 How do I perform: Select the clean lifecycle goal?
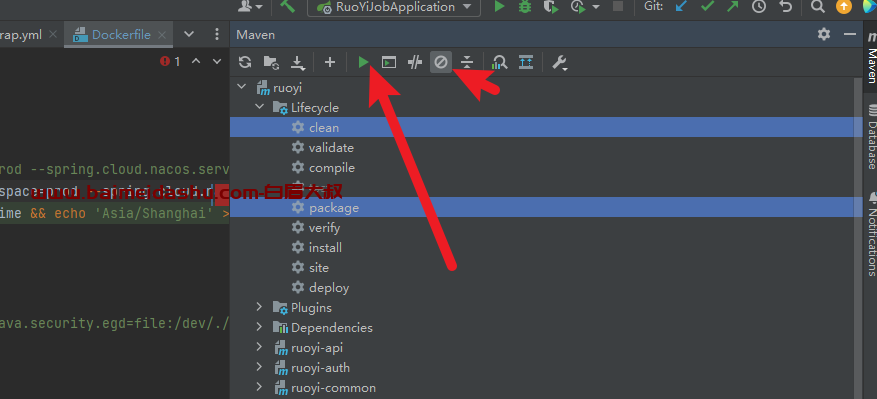pos(546,128)
